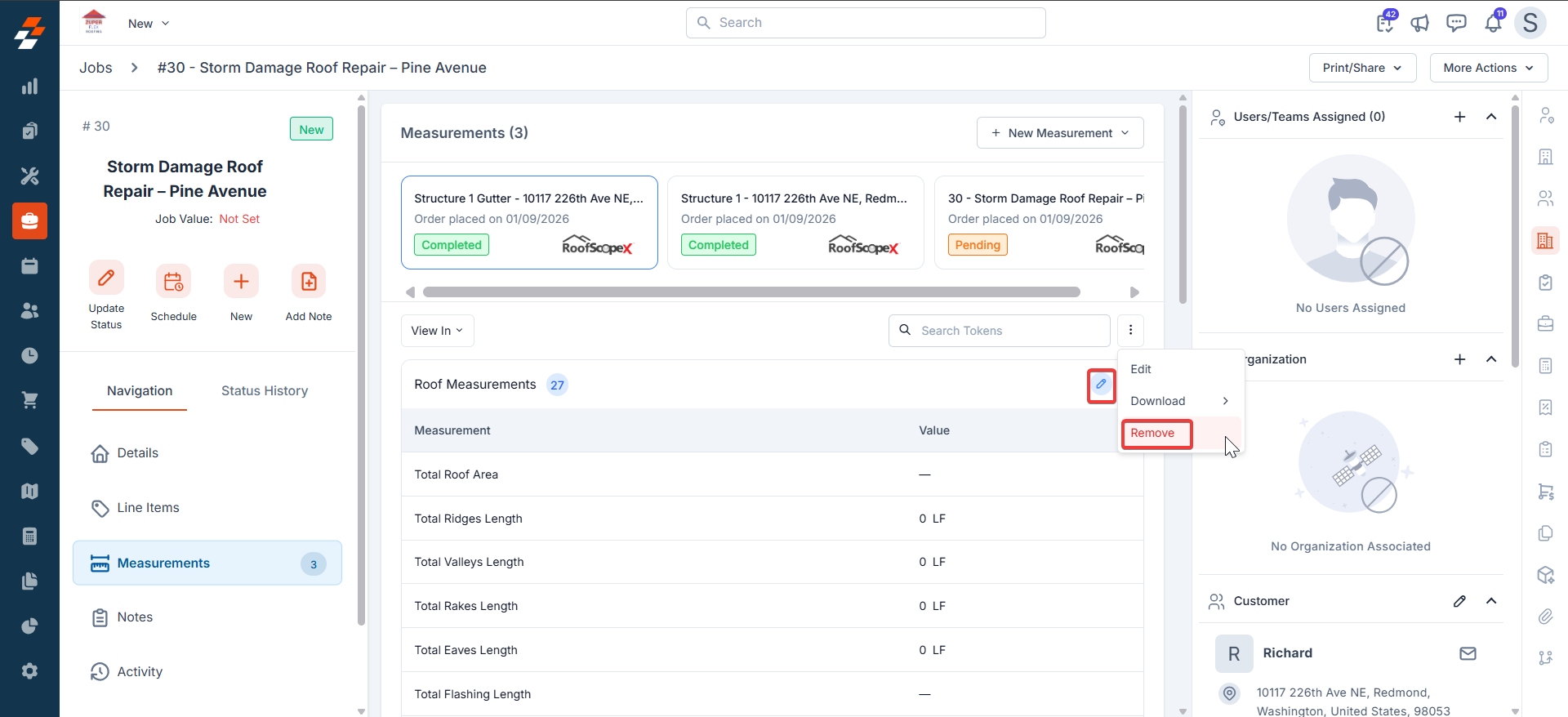Collapse the Organization section
Screen dimensions: 1568x717
click(1491, 359)
